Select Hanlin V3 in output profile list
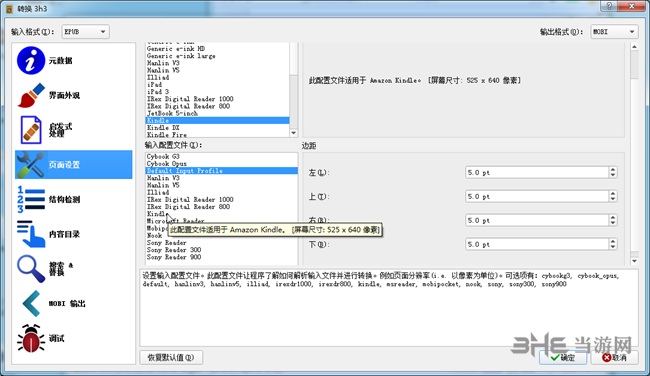The width and height of the screenshot is (650, 376). pyautogui.click(x=217, y=63)
